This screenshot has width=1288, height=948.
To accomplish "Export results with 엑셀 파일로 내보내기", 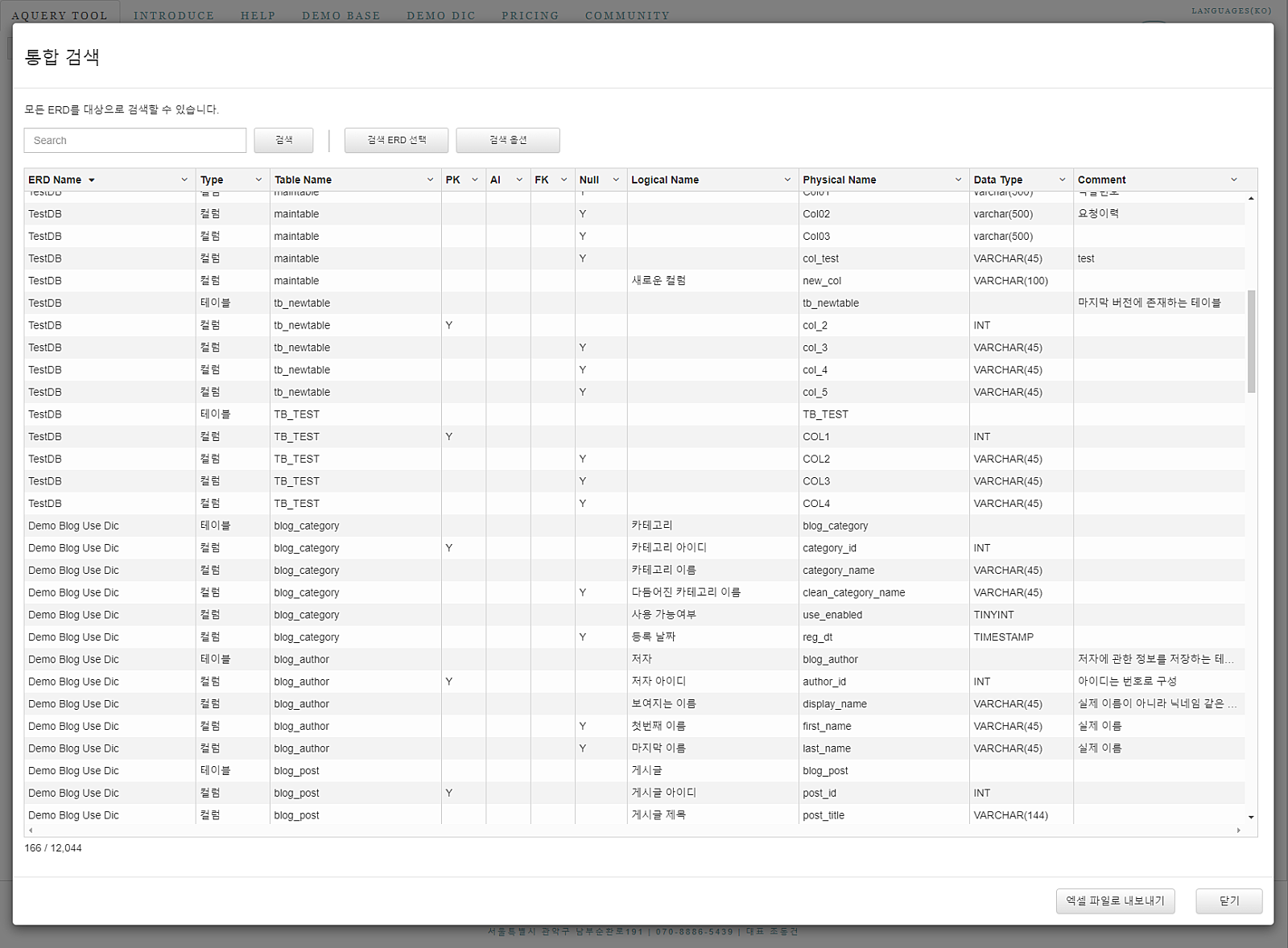I will coord(1115,901).
